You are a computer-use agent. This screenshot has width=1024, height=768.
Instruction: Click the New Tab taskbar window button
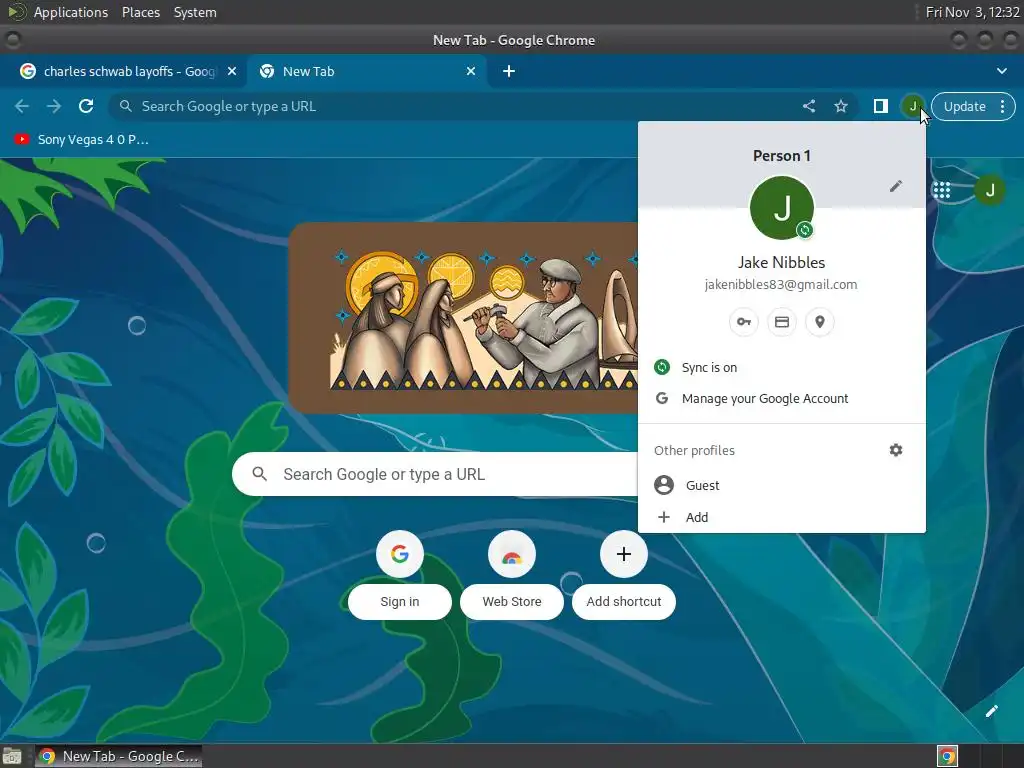pos(118,756)
